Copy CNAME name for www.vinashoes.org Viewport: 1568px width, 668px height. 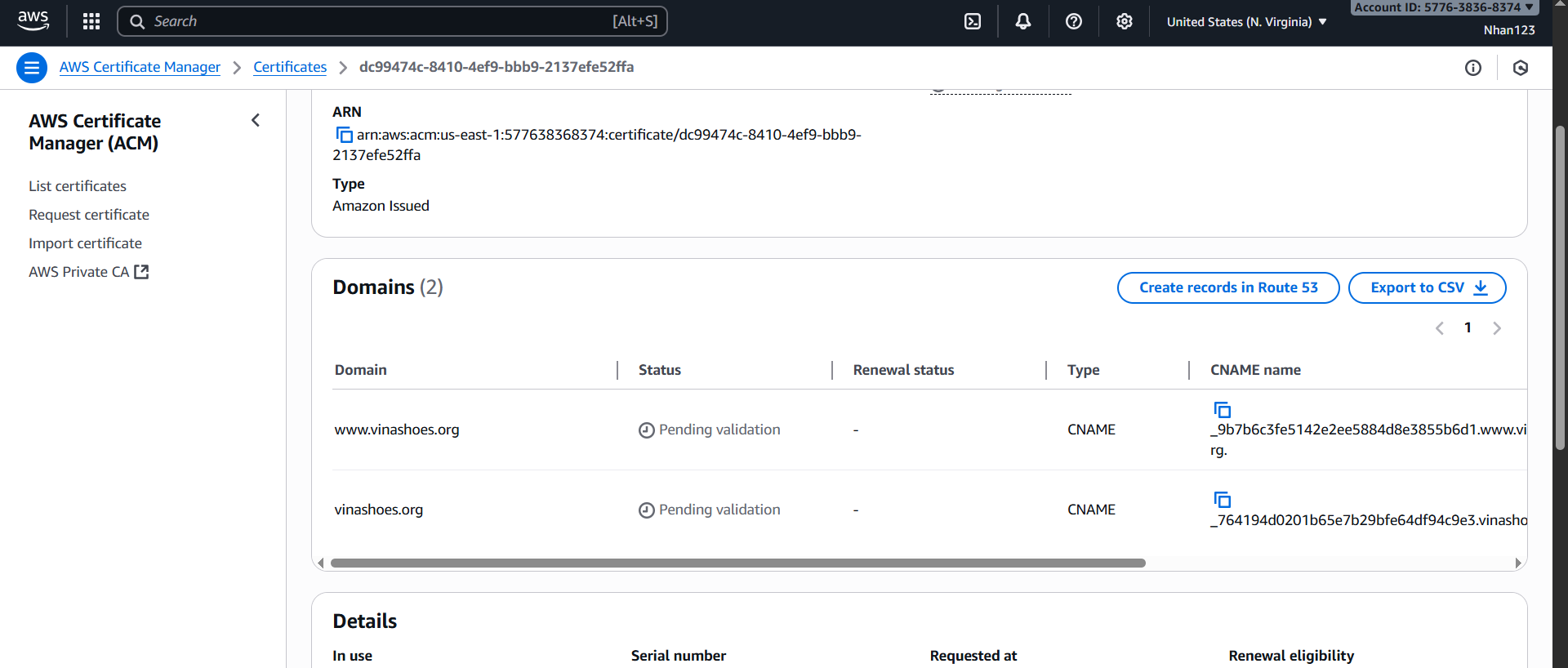point(1223,409)
